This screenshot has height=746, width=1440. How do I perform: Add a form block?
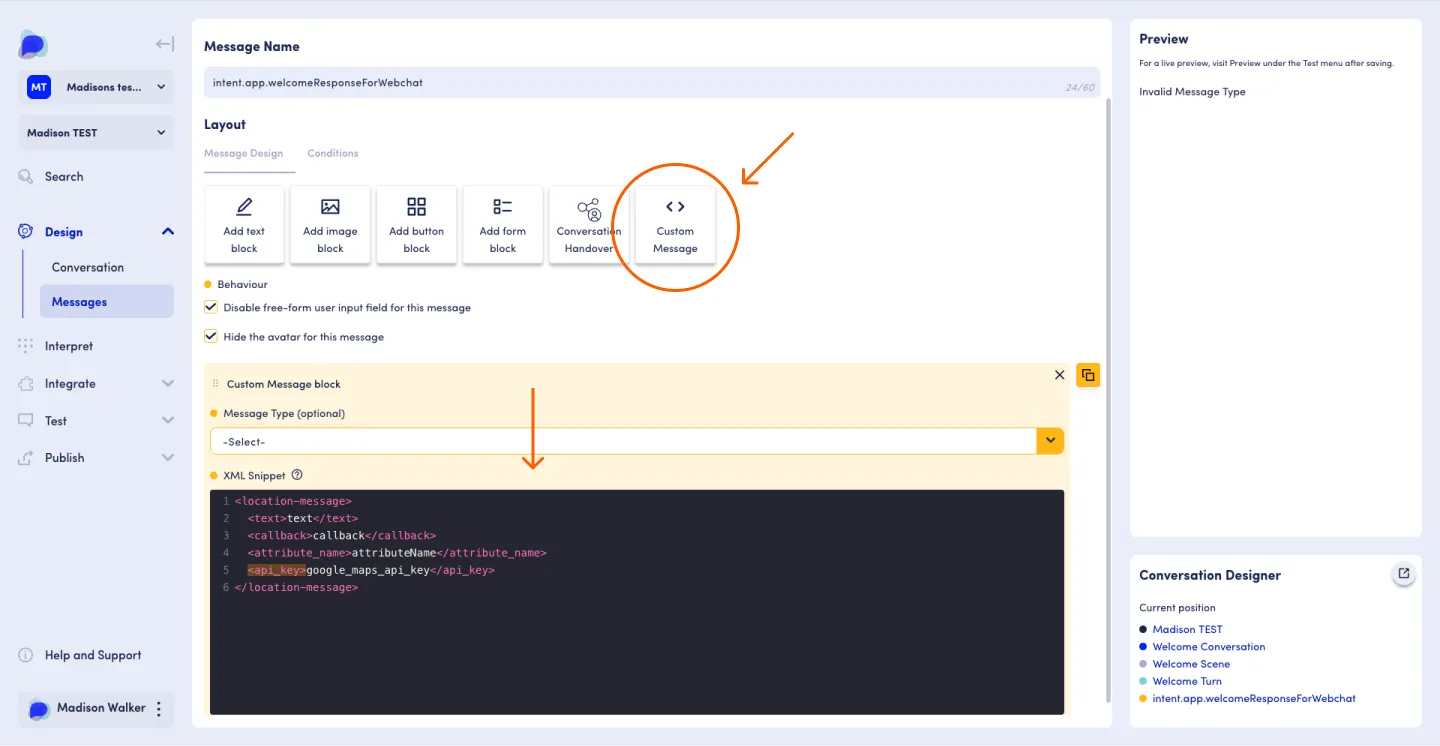pos(503,225)
